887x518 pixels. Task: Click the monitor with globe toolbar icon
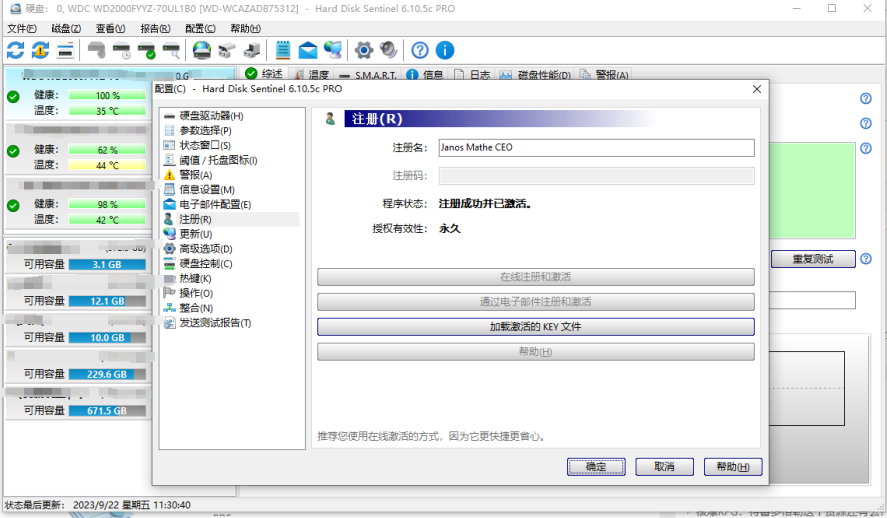tap(333, 50)
